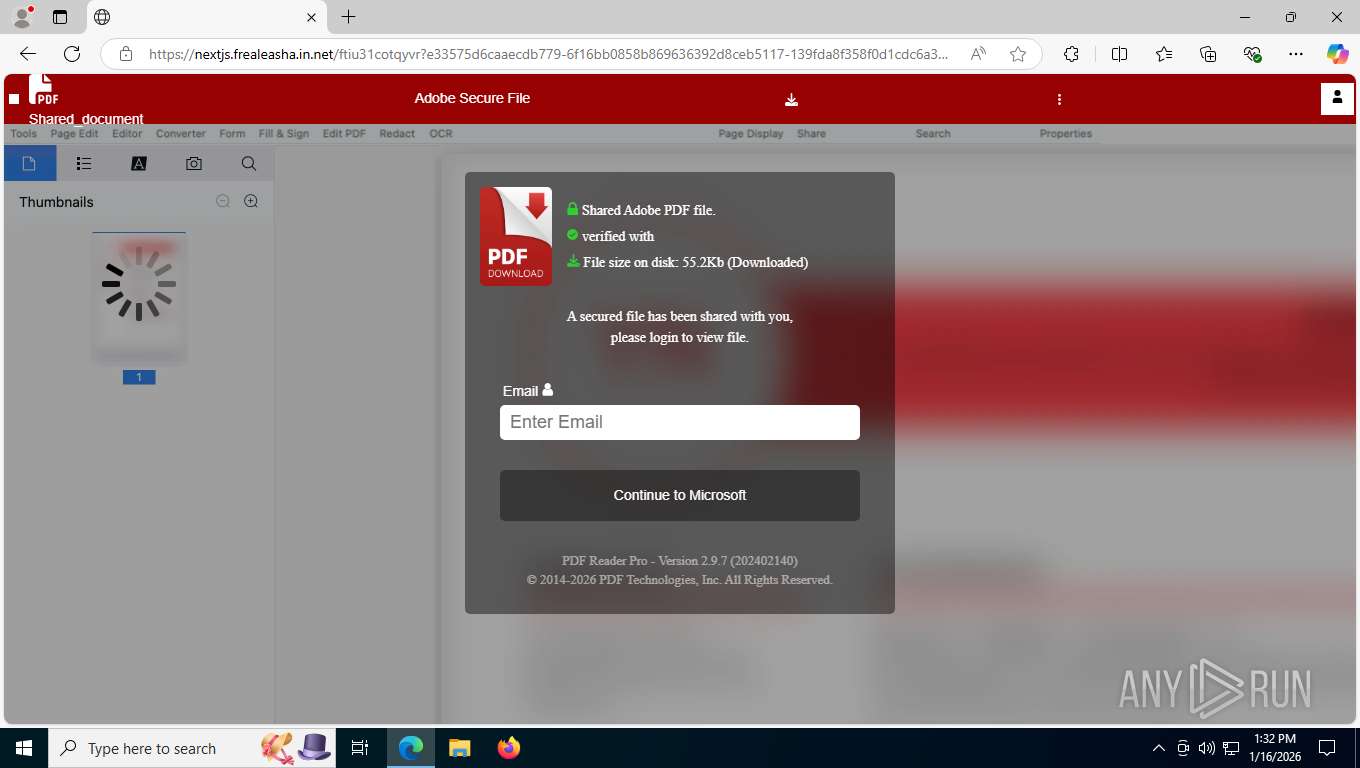Screen dimensions: 1360x768
Task: Open the notification center icon
Action: 1327,748
